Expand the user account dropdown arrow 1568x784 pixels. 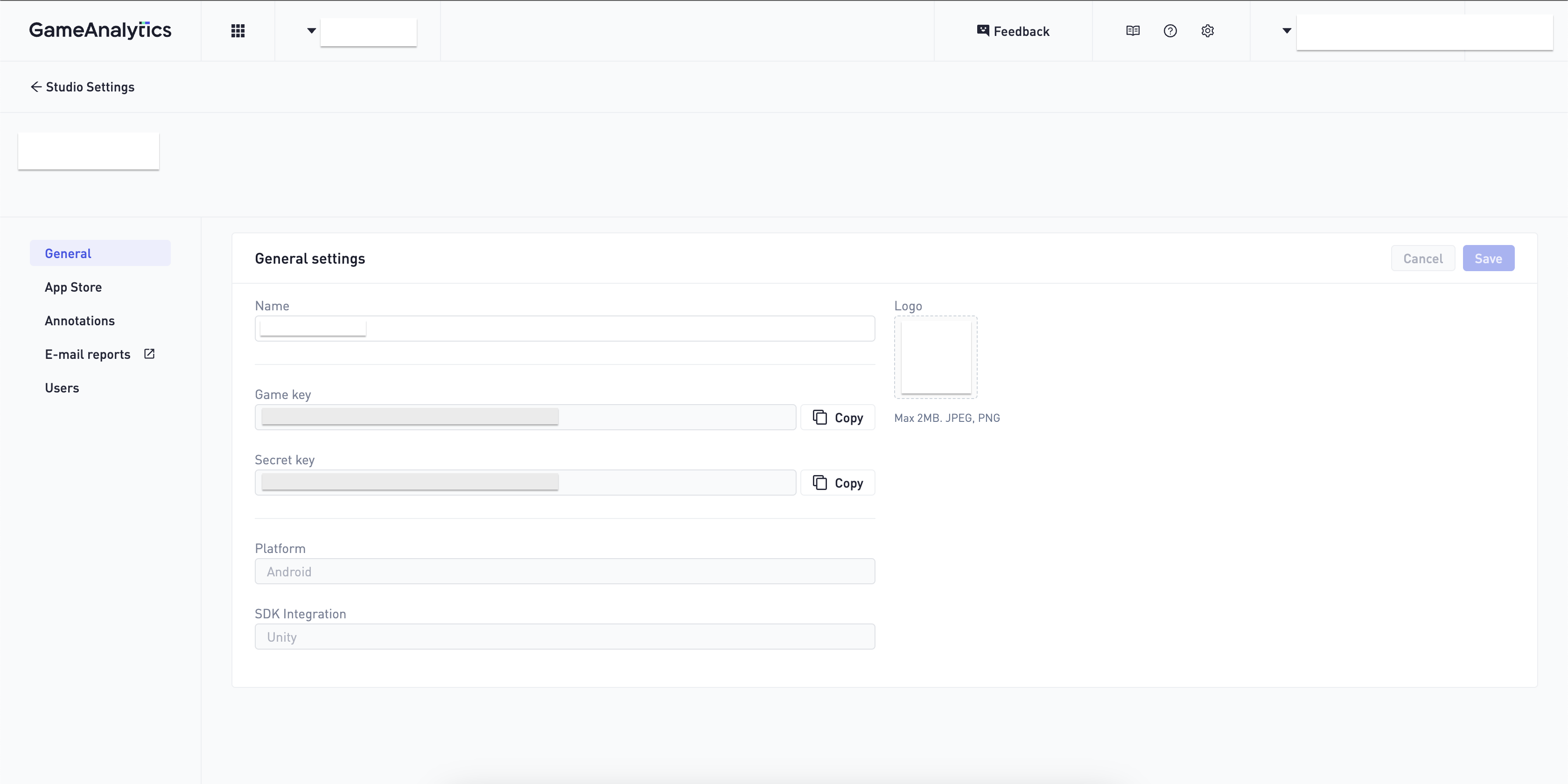point(1286,31)
